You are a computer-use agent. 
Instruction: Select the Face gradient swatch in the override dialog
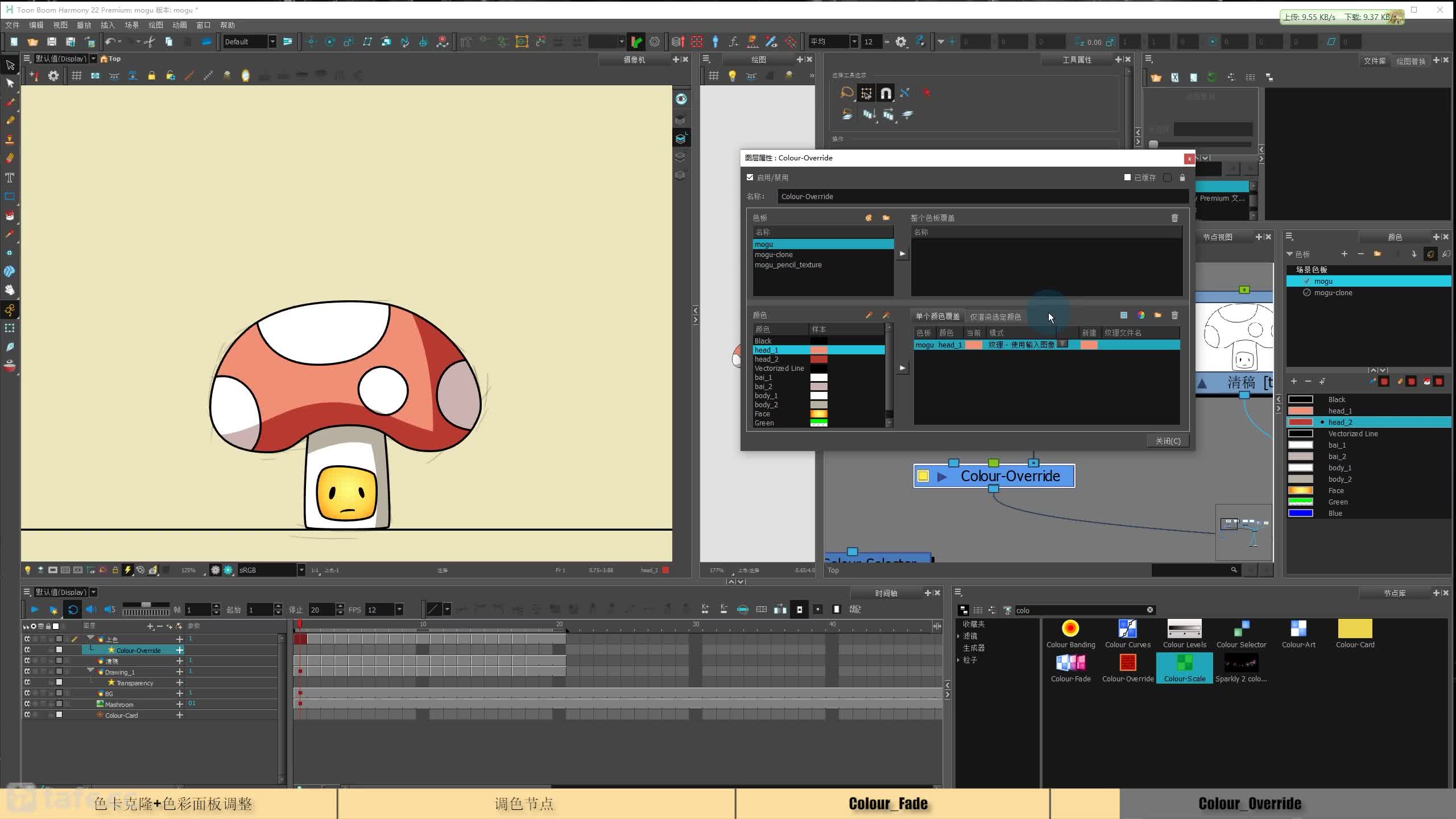coord(818,413)
